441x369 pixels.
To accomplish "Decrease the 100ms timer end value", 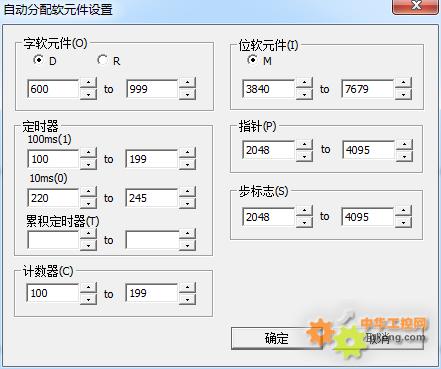I will coord(187,164).
